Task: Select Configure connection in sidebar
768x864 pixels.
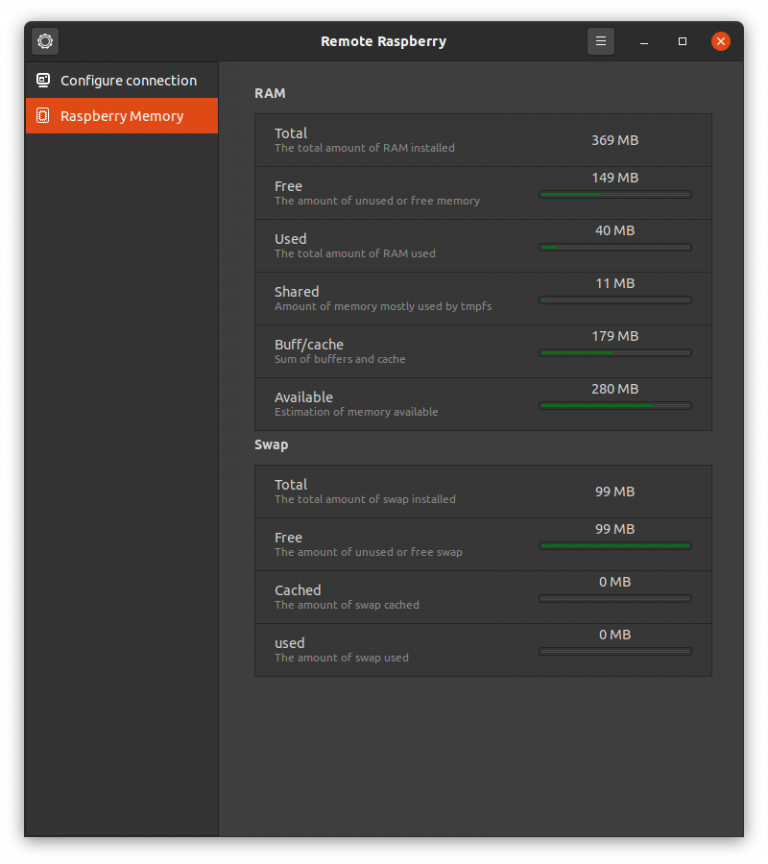Action: pos(128,81)
